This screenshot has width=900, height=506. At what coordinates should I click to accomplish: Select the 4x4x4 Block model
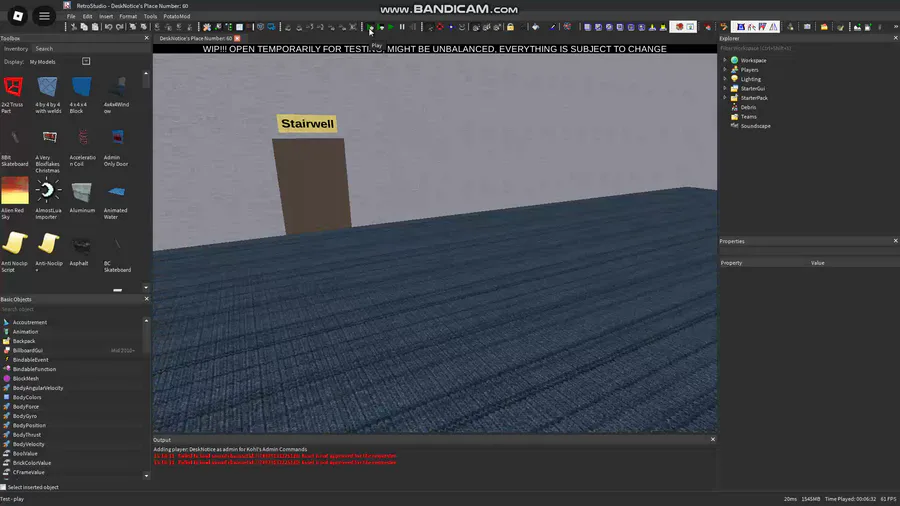[81, 94]
